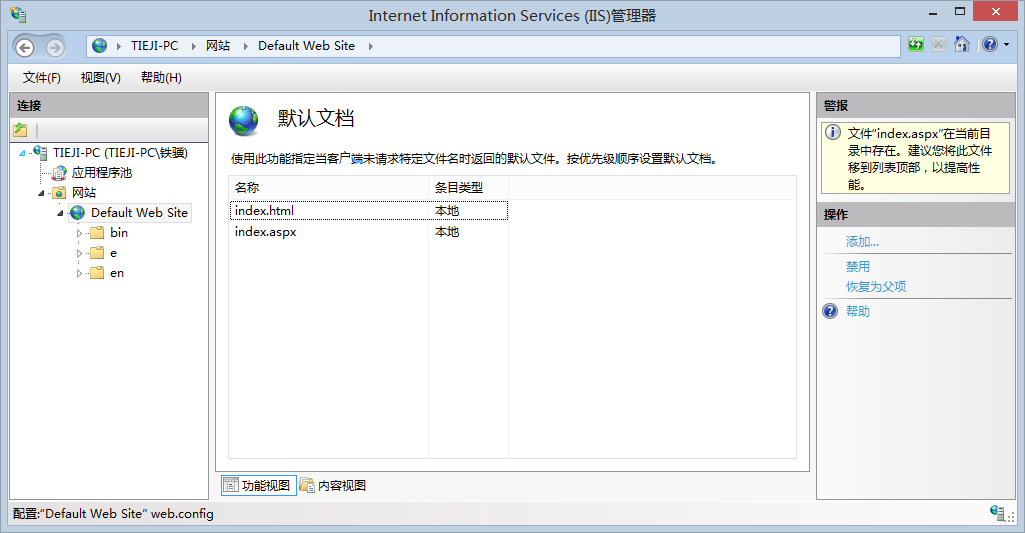Click the 恢复为父项 action link
Image resolution: width=1025 pixels, height=533 pixels.
[876, 287]
